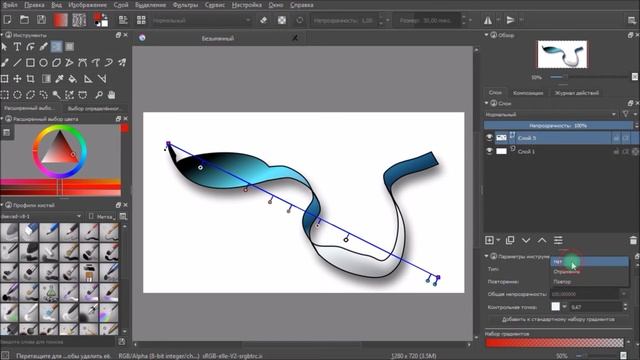Select the Bezier Curve tool
The width and height of the screenshot is (640, 360).
[82, 63]
